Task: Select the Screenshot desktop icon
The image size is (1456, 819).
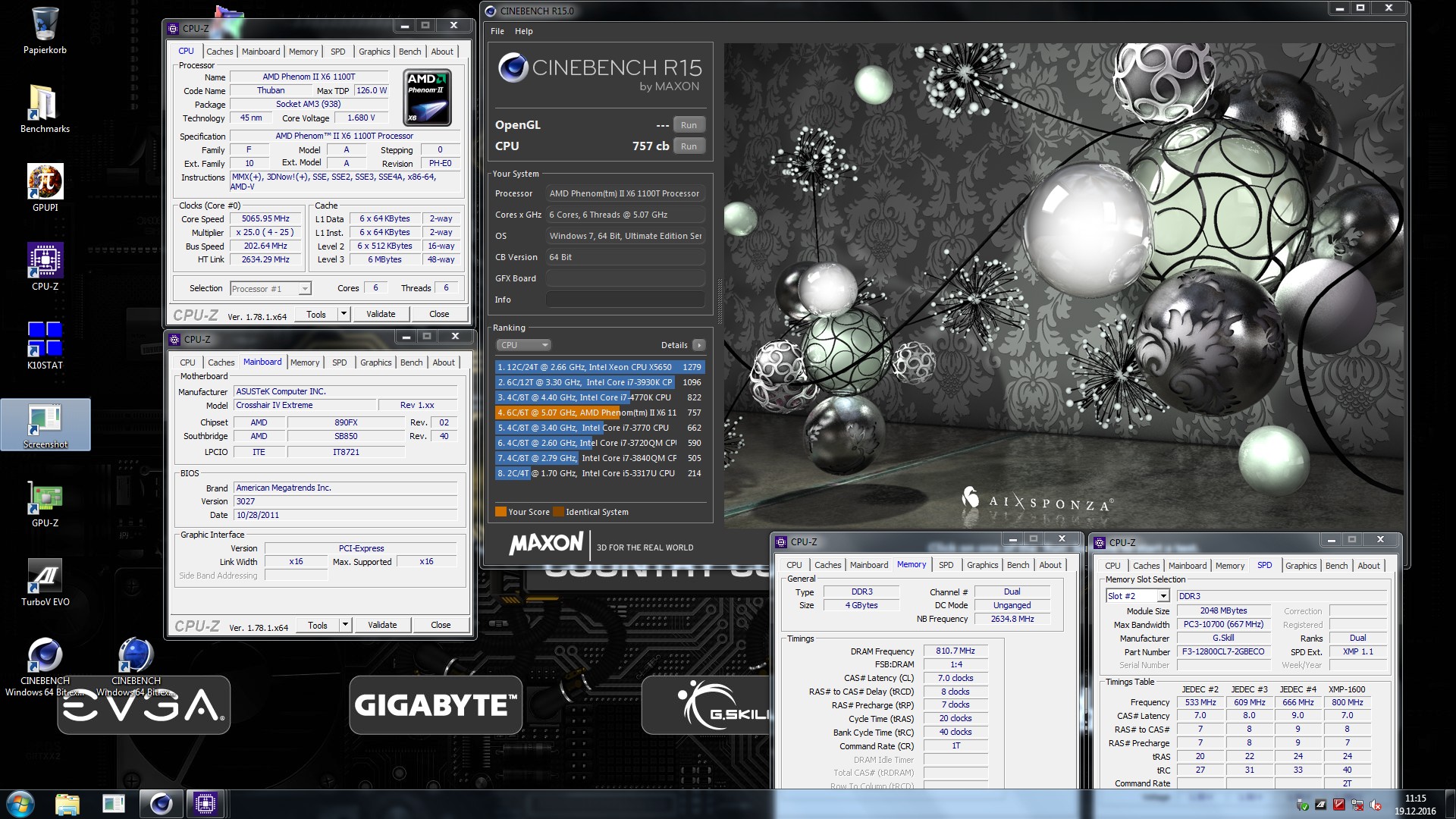Action: (45, 425)
